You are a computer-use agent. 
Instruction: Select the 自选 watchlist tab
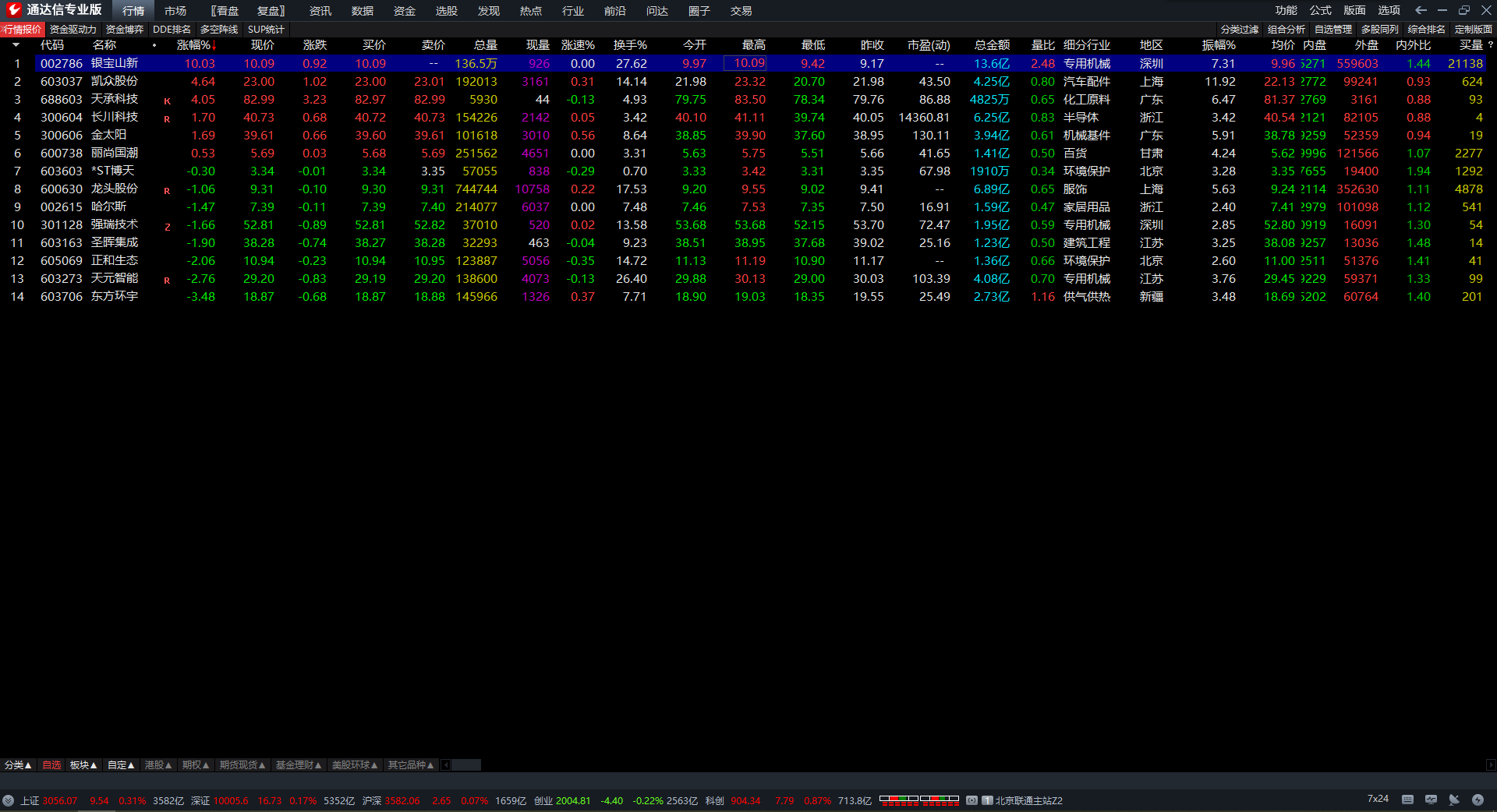pyautogui.click(x=51, y=765)
